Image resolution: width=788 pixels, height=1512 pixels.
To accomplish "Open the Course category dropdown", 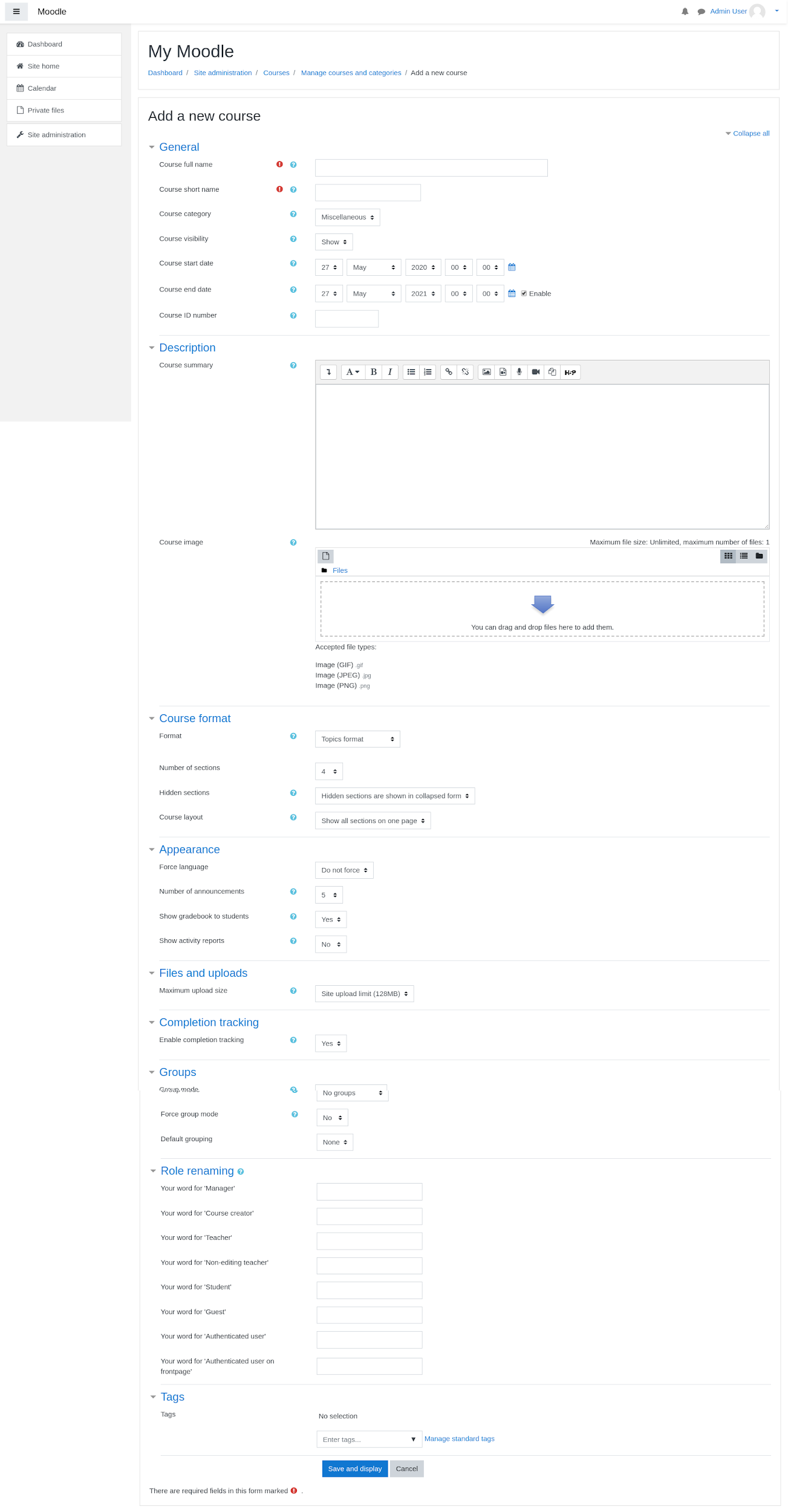I will (x=347, y=217).
